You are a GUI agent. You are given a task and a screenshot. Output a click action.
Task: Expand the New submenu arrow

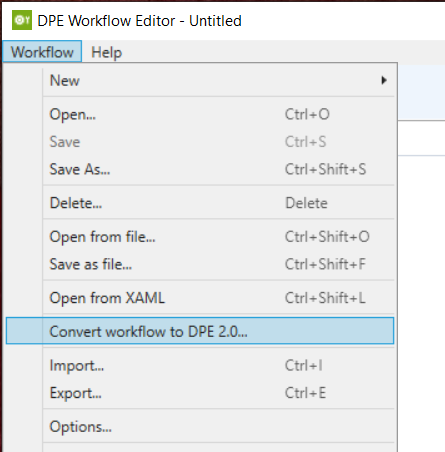click(384, 80)
